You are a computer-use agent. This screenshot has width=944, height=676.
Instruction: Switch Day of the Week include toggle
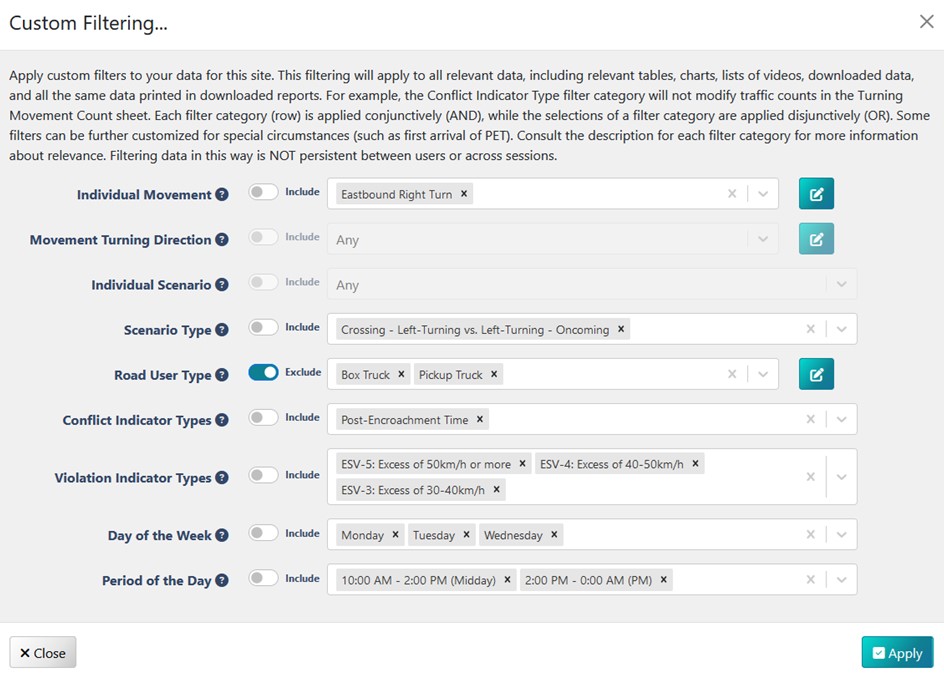[x=263, y=534]
